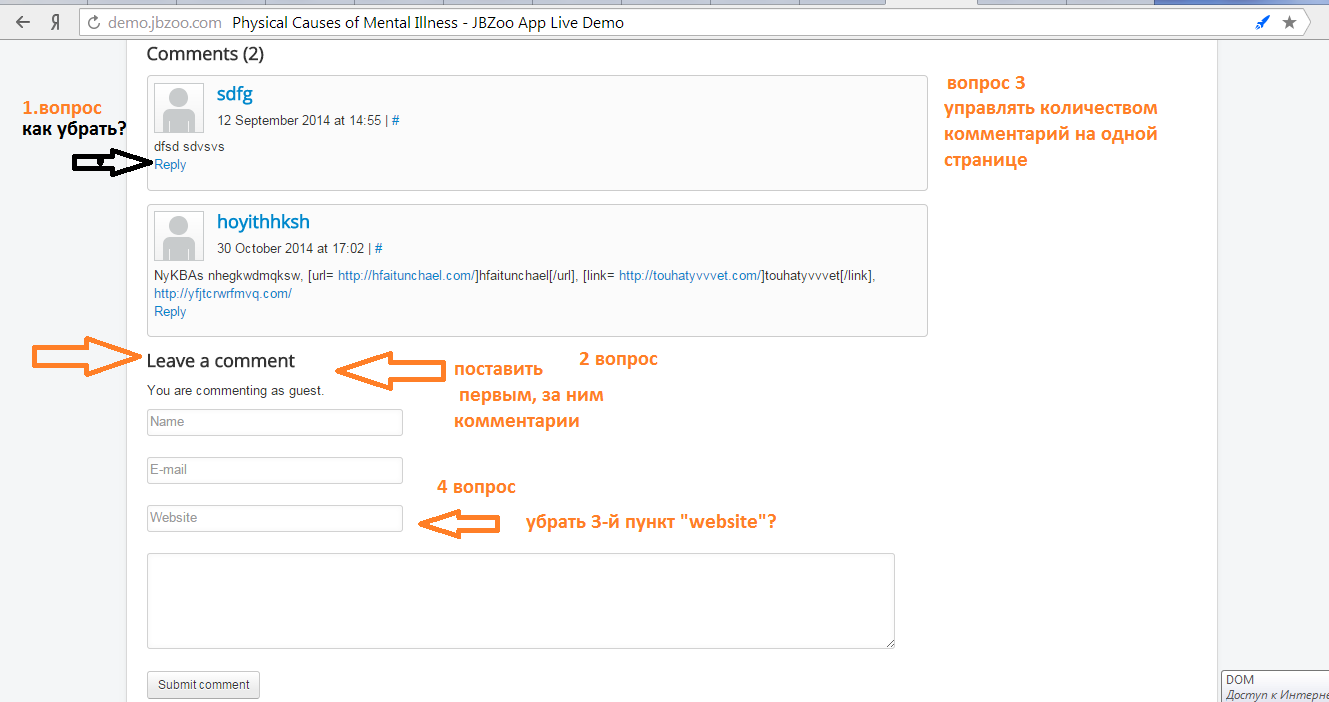
Task: Focus the Name input field
Action: (x=274, y=422)
